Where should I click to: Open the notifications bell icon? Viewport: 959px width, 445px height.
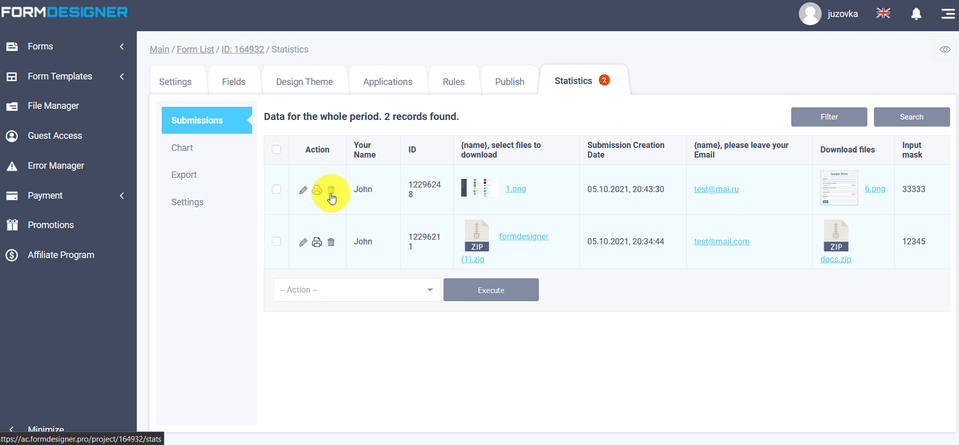916,13
